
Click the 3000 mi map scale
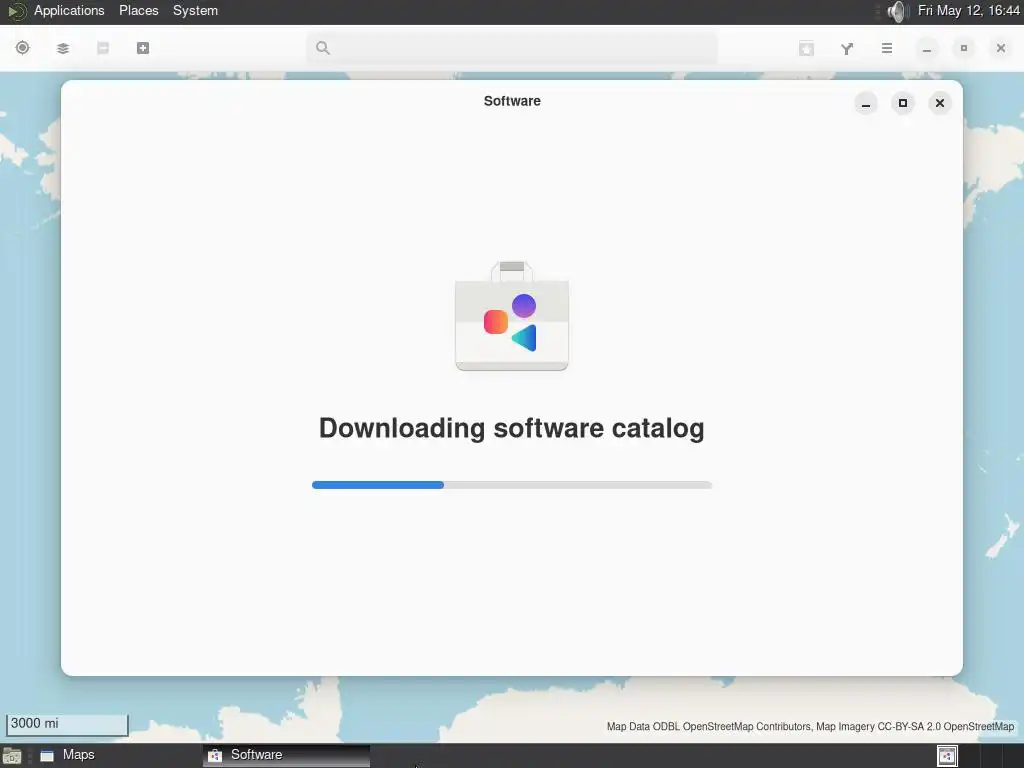click(67, 724)
